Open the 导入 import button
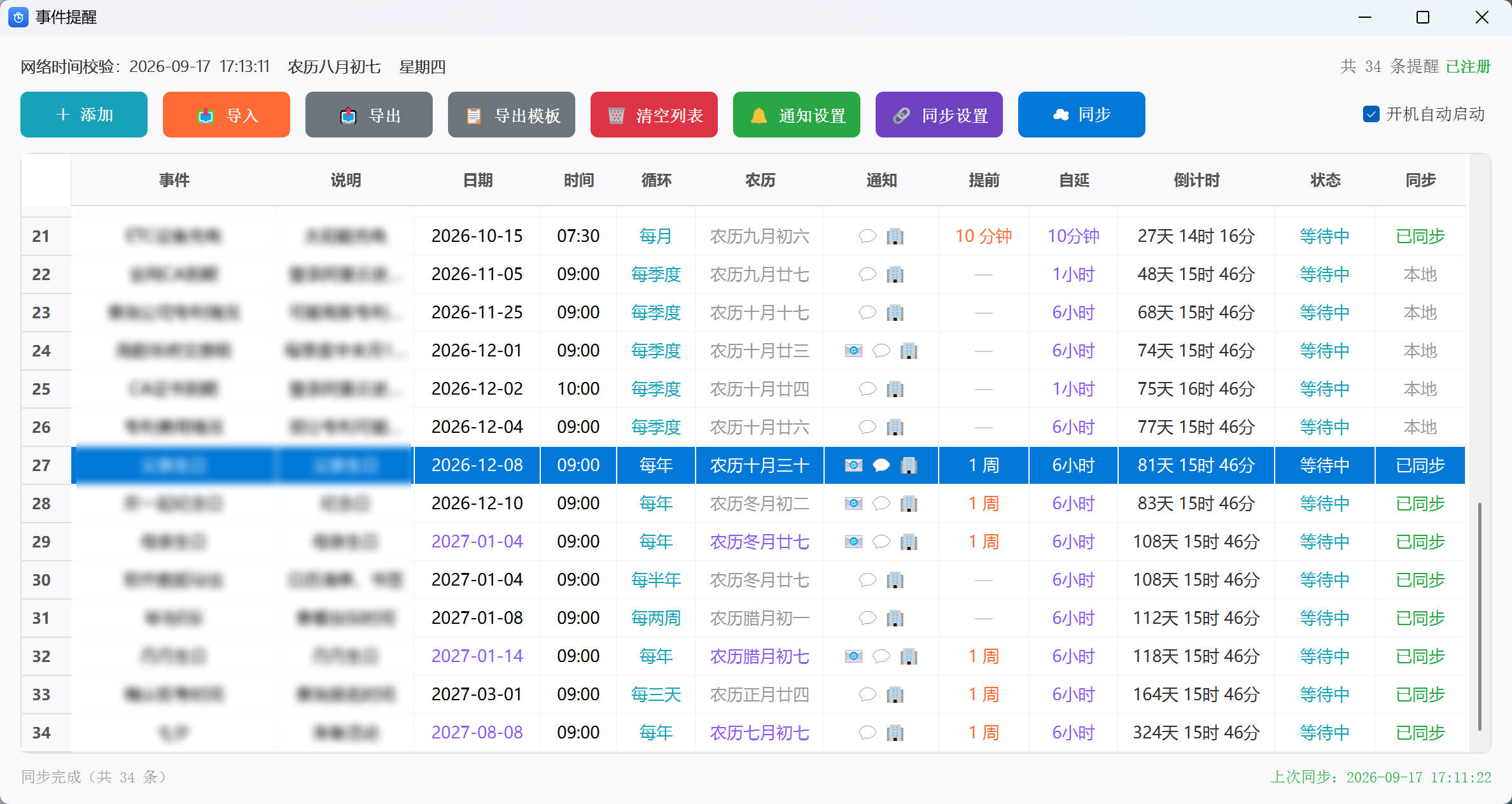1512x804 pixels. [227, 115]
